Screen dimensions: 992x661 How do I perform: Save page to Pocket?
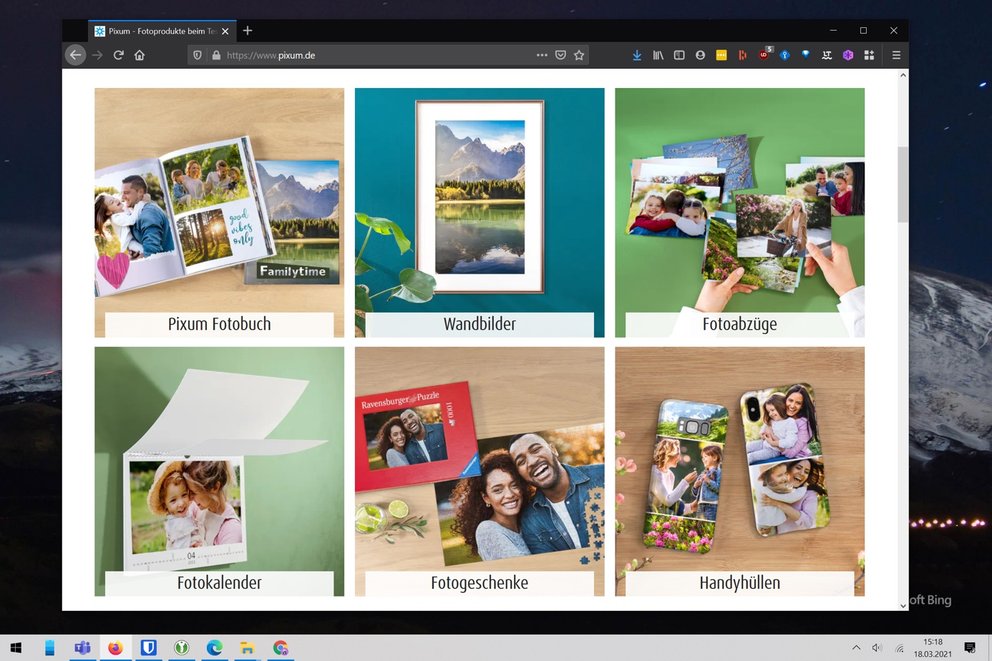561,55
